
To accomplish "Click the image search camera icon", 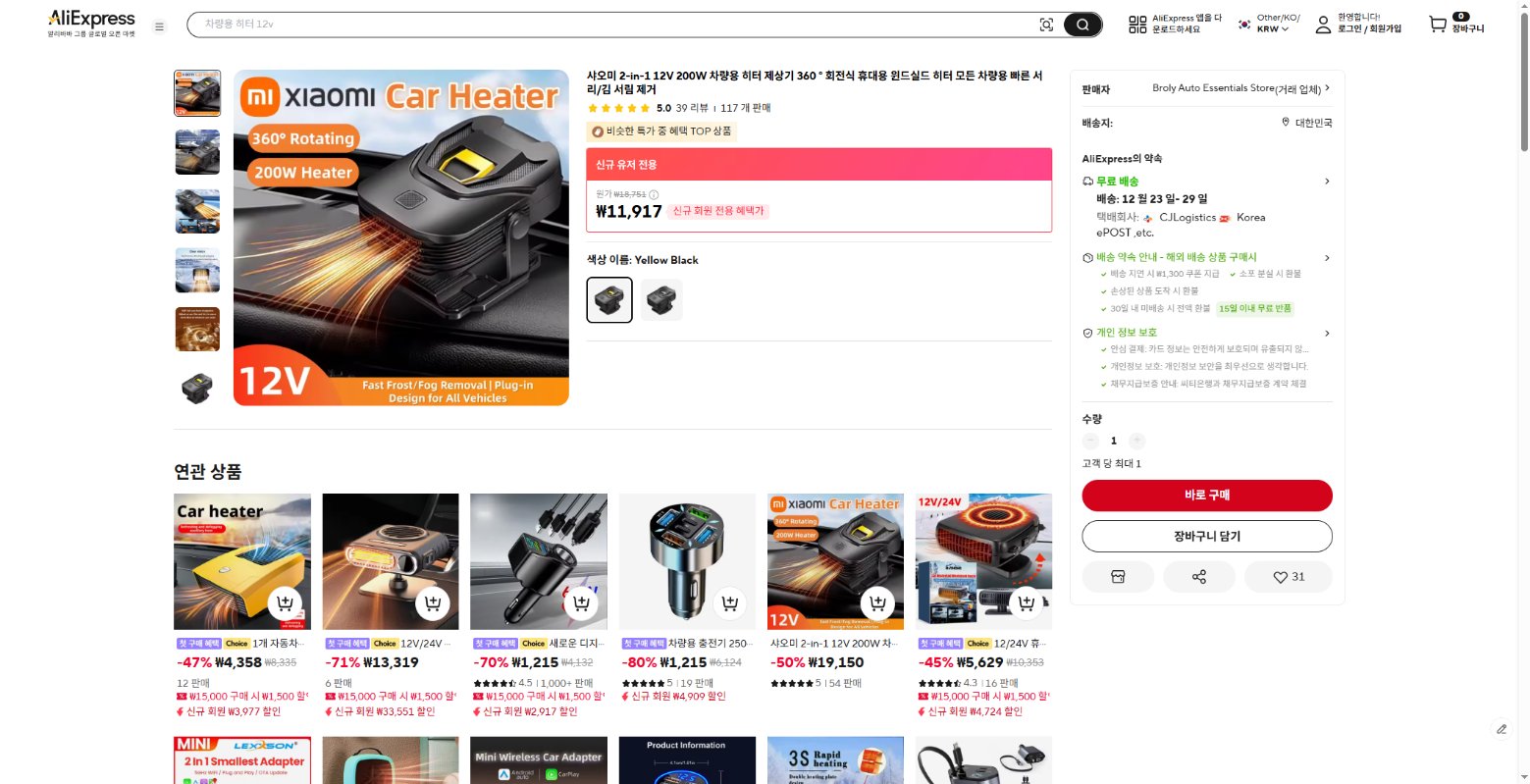I will (x=1046, y=25).
